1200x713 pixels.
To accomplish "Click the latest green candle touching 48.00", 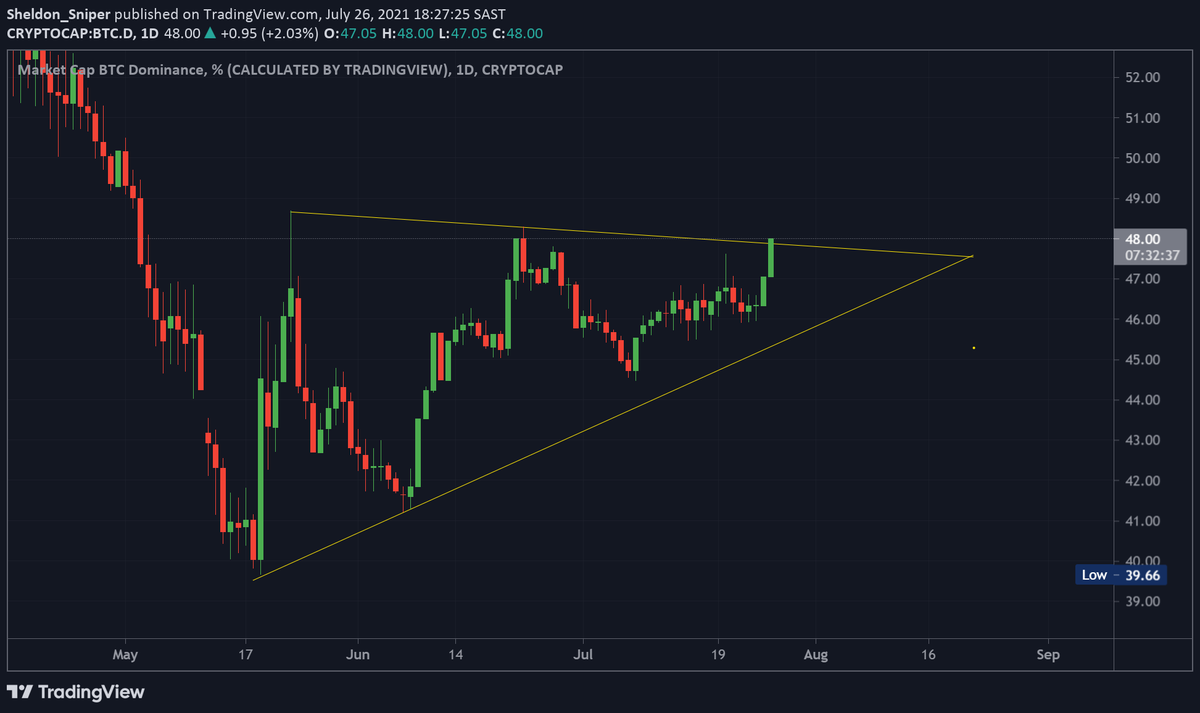I will tap(772, 258).
